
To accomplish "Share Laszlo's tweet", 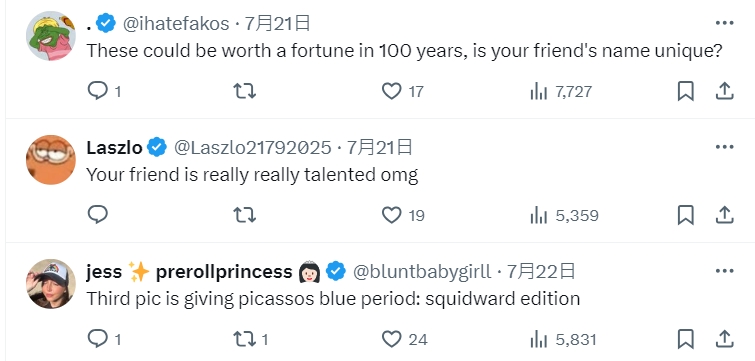I will tap(724, 215).
